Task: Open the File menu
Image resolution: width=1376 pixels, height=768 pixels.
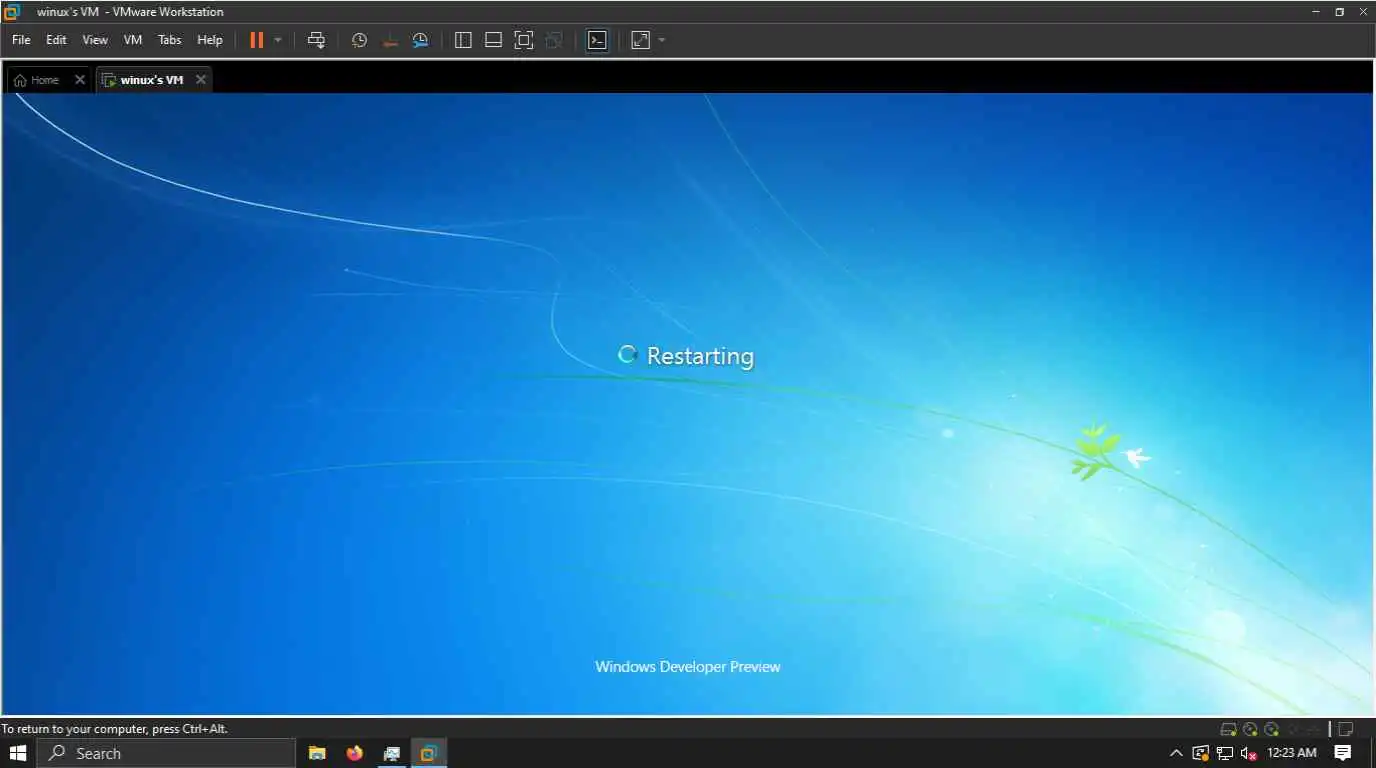Action: [x=21, y=40]
